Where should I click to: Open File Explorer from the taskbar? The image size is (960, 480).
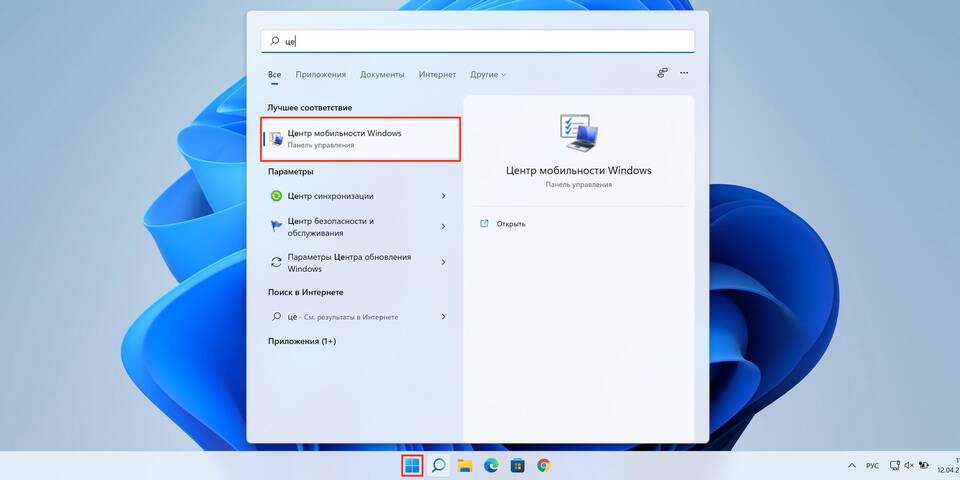[465, 466]
